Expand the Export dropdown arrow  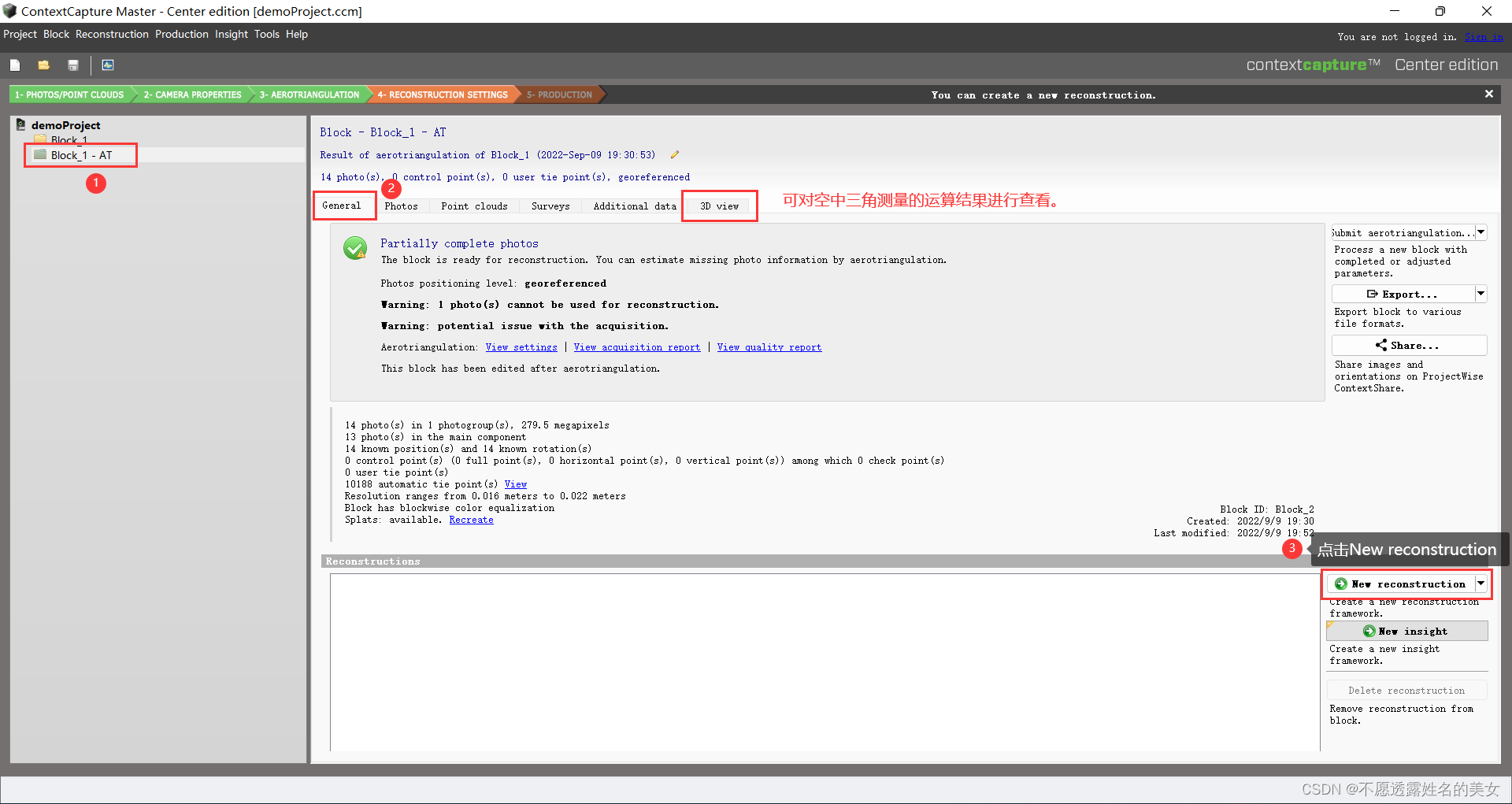(1481, 294)
